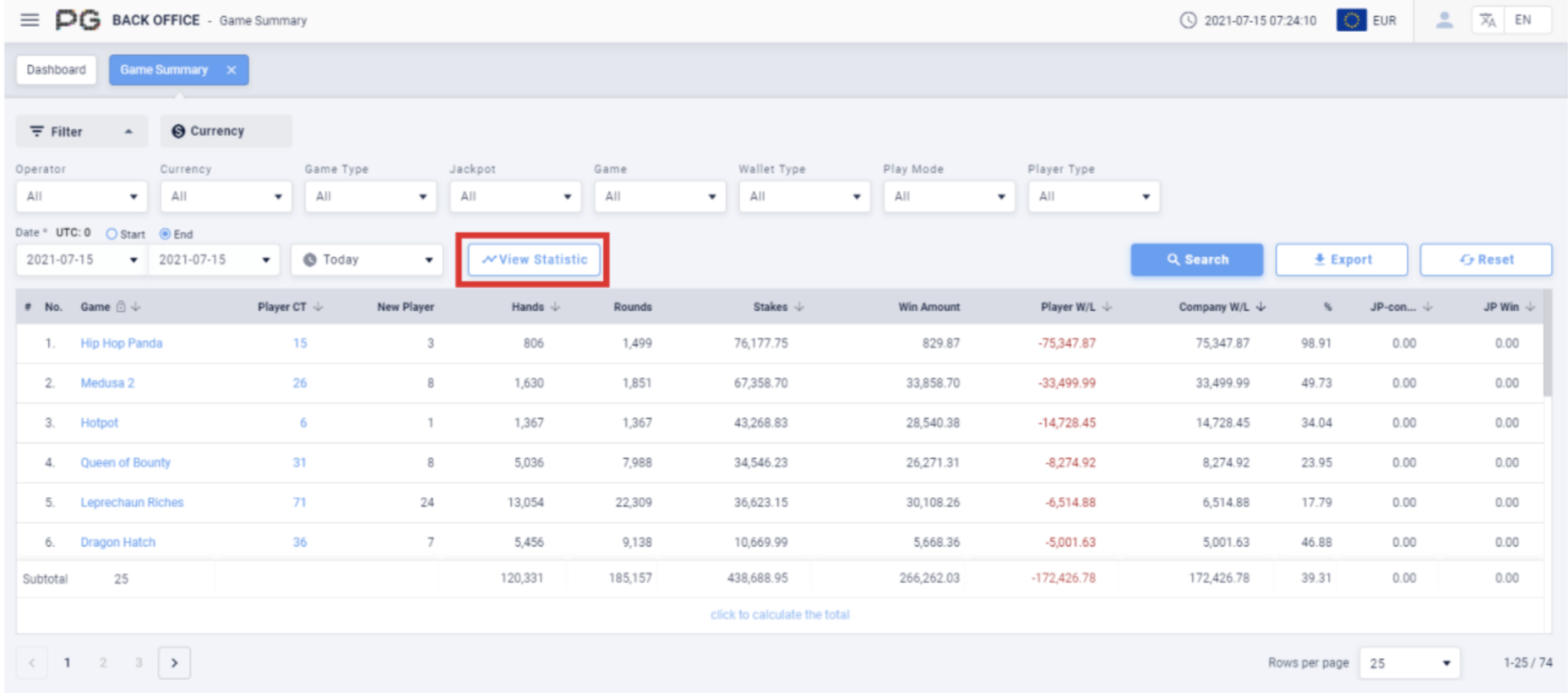Select the Start date radio button
1568x693 pixels.
coord(112,234)
